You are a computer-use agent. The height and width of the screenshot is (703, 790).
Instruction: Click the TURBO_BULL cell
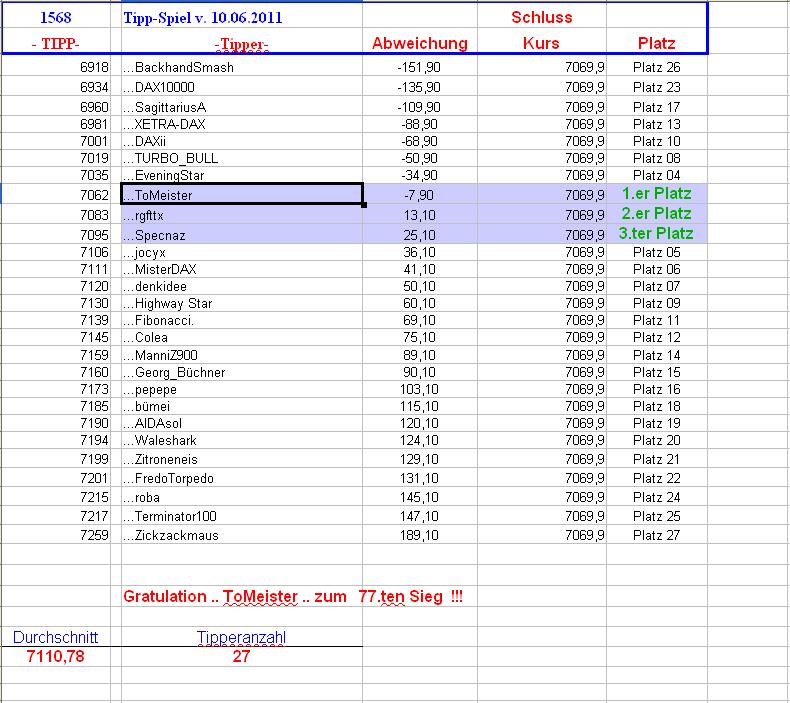(x=242, y=158)
